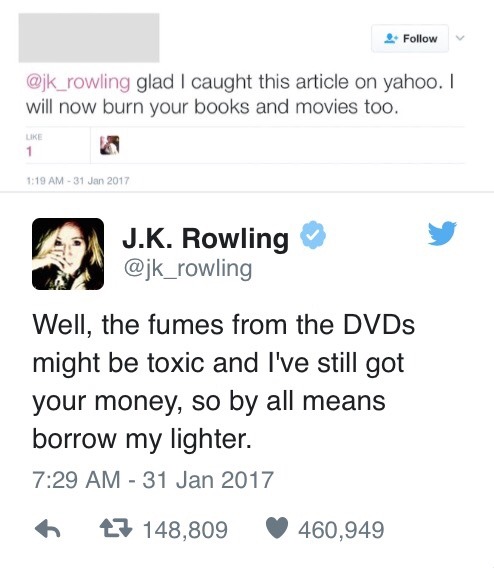Image resolution: width=494 pixels, height=568 pixels.
Task: Click the @jk_rowling mention in the first tweet
Action: click(x=78, y=82)
